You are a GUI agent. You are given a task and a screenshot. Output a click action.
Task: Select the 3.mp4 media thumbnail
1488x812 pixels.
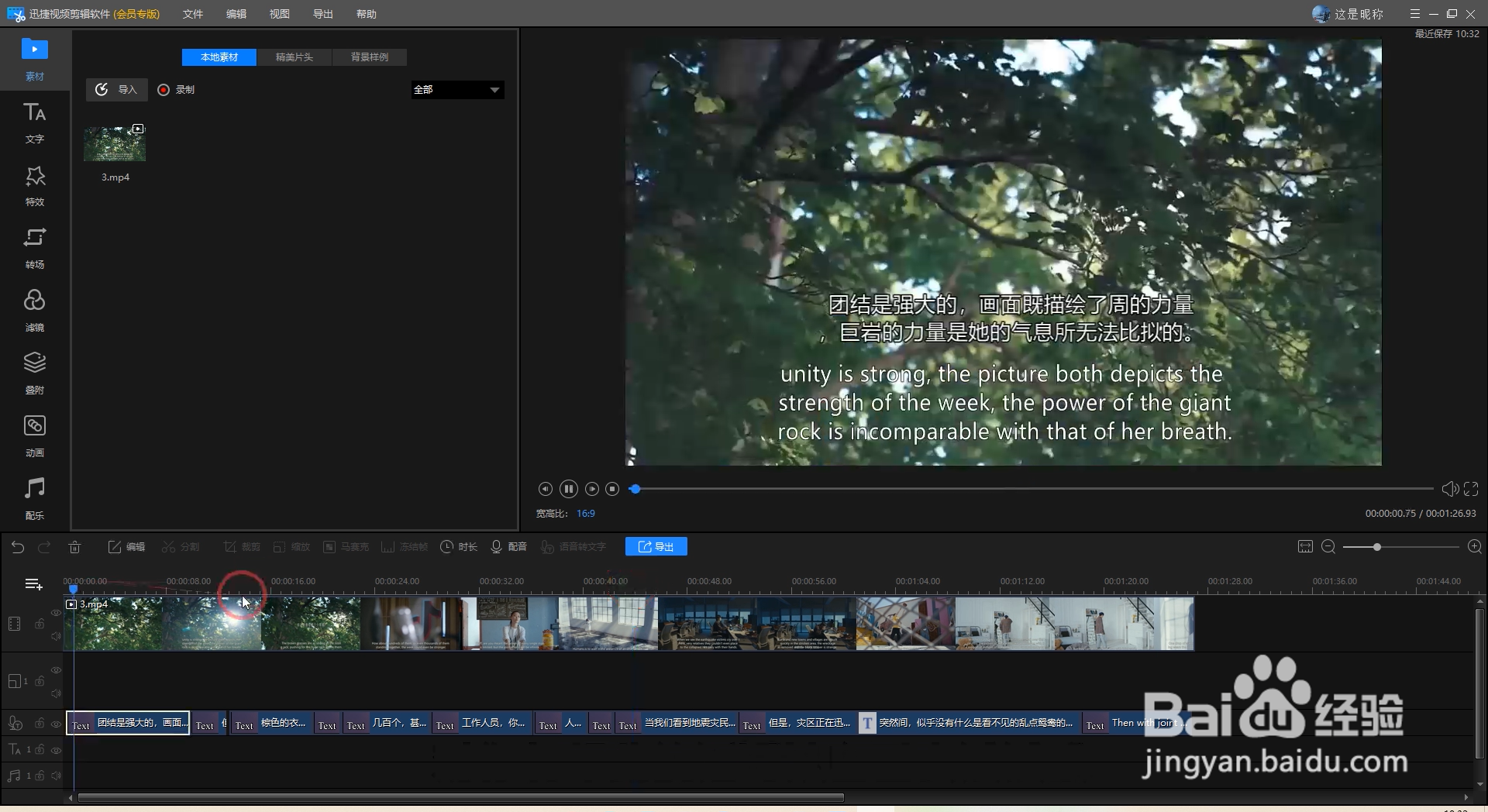[x=115, y=143]
